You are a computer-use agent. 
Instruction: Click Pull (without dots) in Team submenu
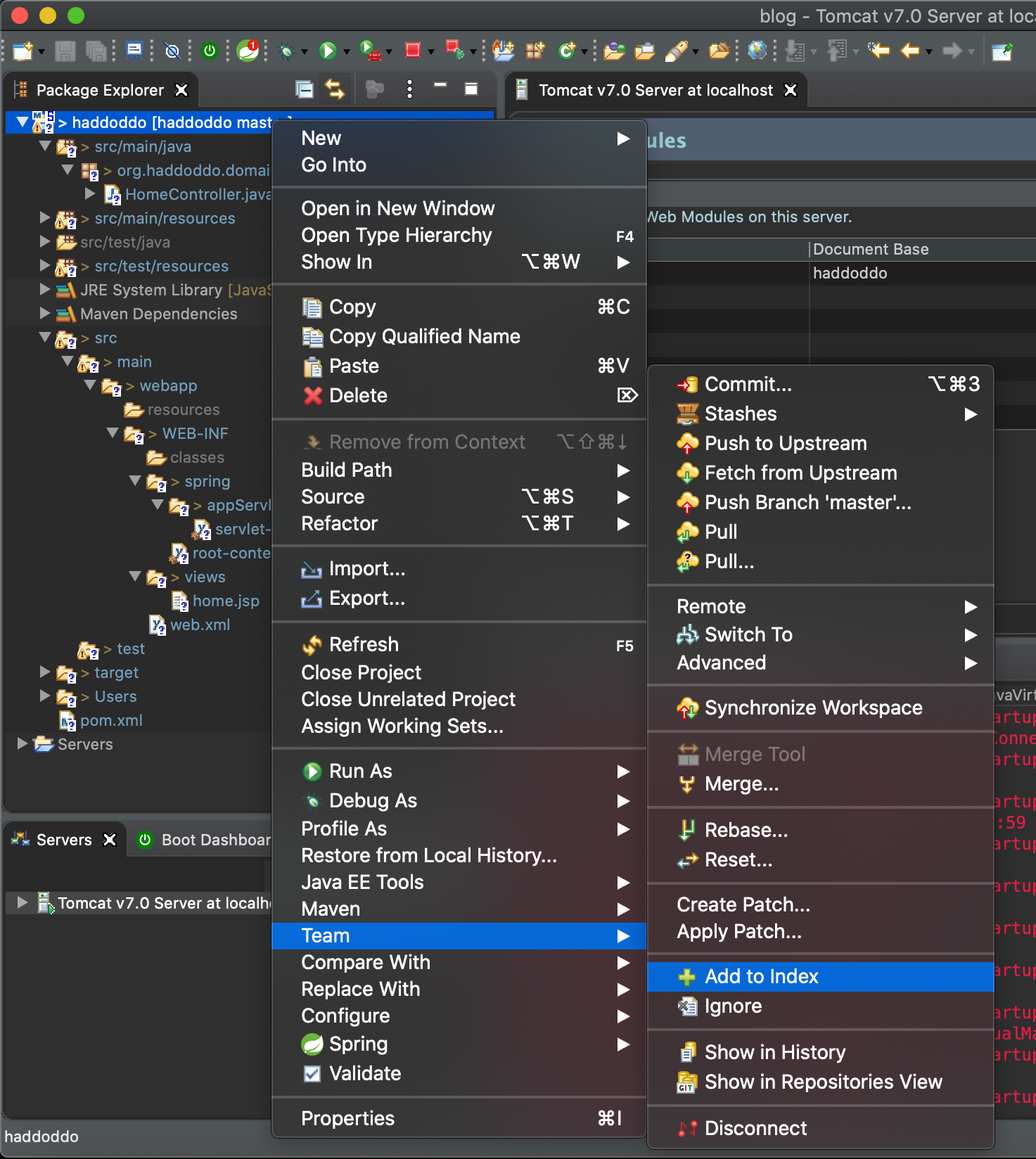[820, 532]
